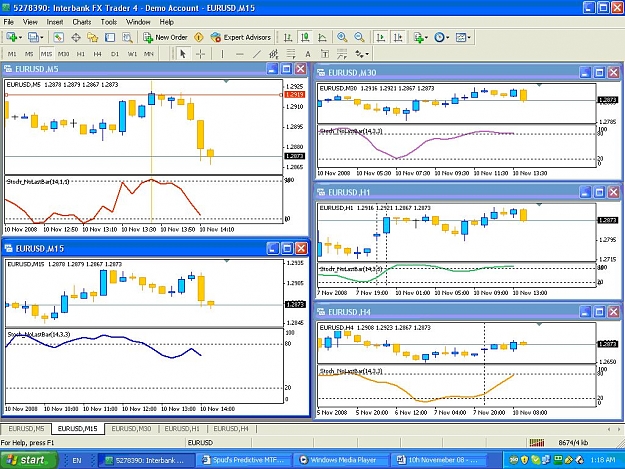Viewport: 625px width, 469px height.
Task: Click the yellow diamond MetaEditor icon
Action: pos(199,37)
